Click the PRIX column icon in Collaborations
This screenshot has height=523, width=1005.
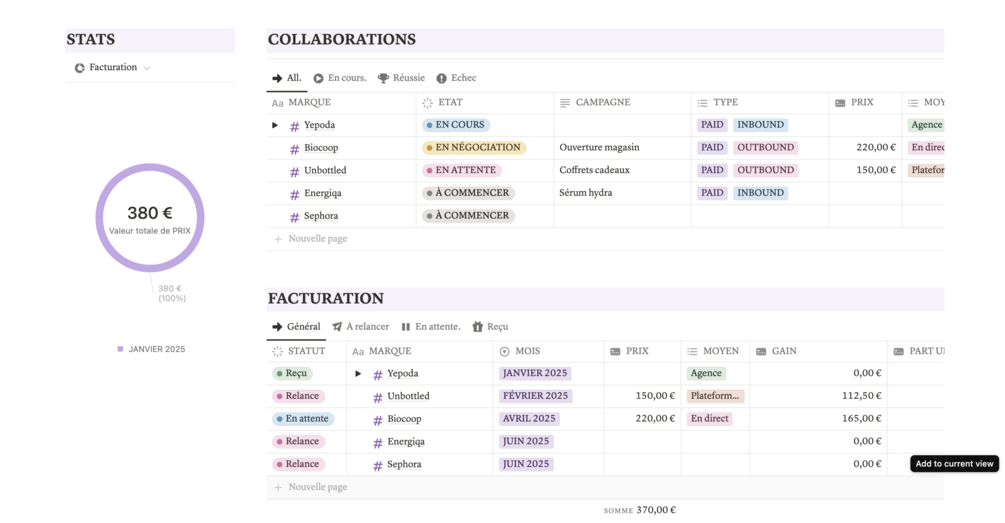(x=840, y=103)
